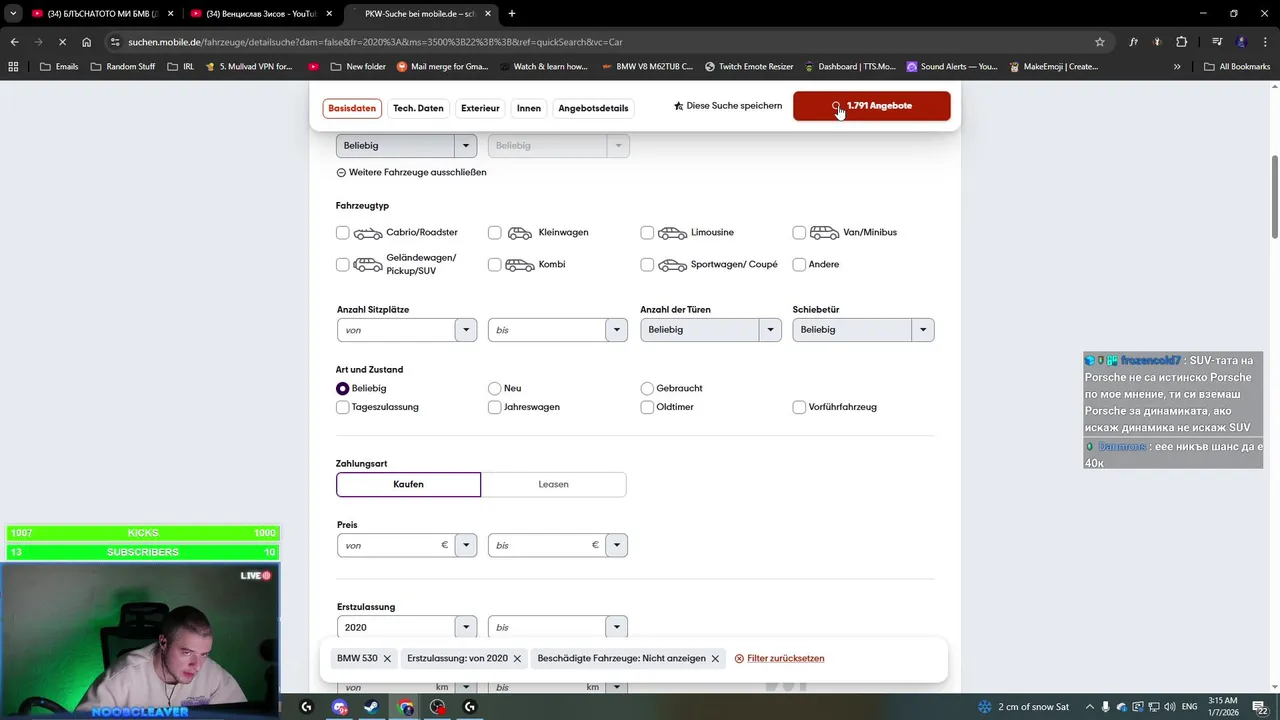The image size is (1280, 720).
Task: Open the Schiebetür dropdown
Action: 863,330
